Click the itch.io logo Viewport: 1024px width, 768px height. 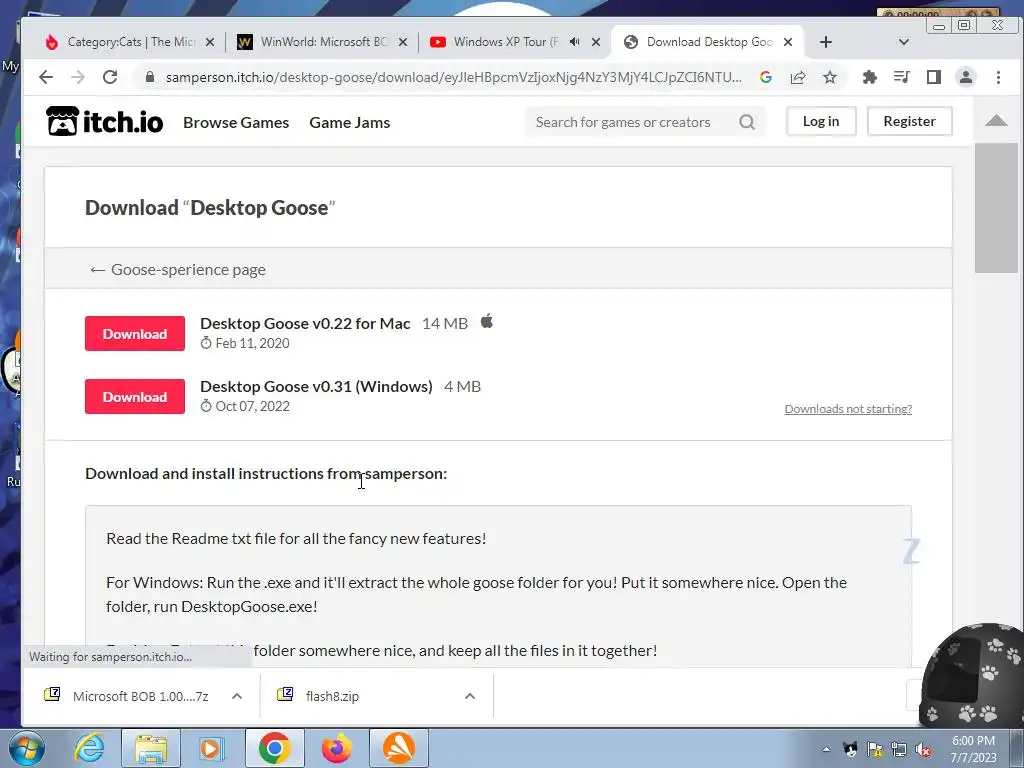tap(104, 121)
